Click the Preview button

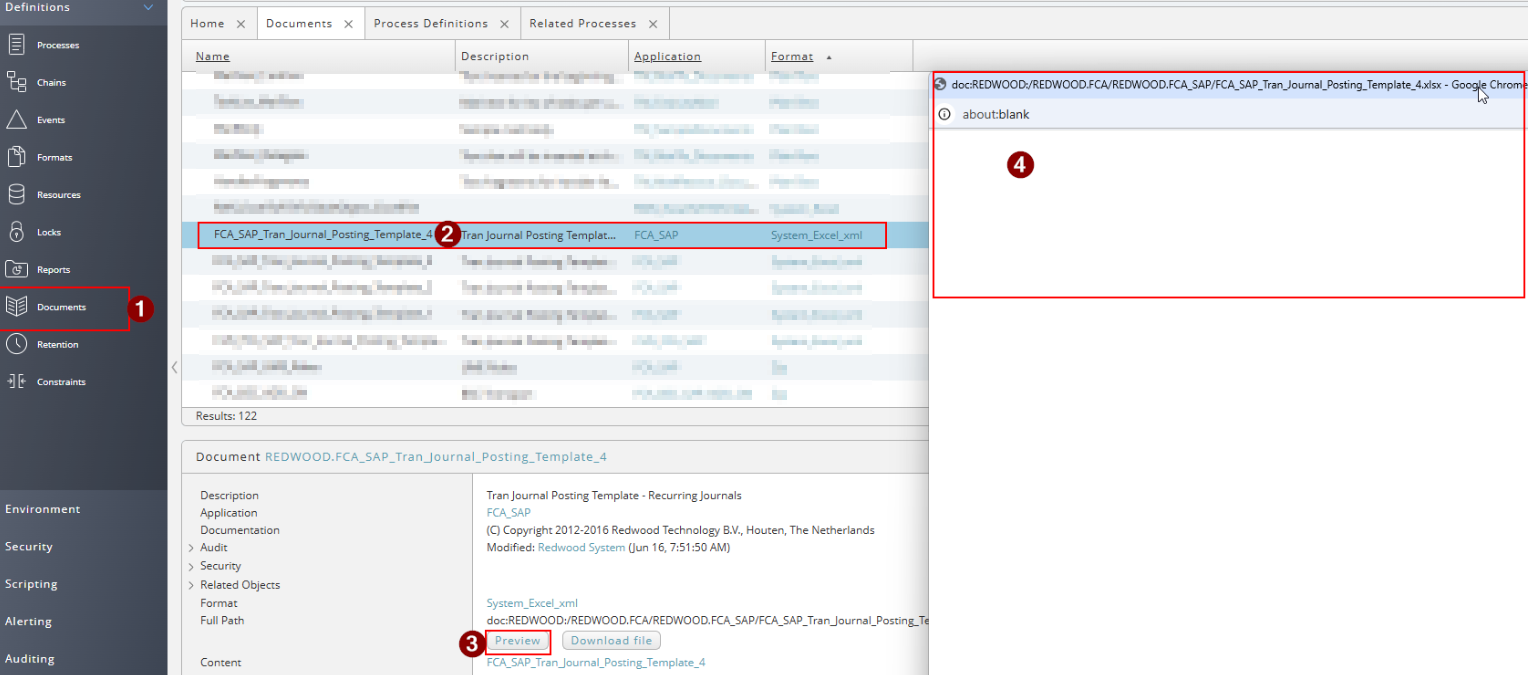pos(517,641)
